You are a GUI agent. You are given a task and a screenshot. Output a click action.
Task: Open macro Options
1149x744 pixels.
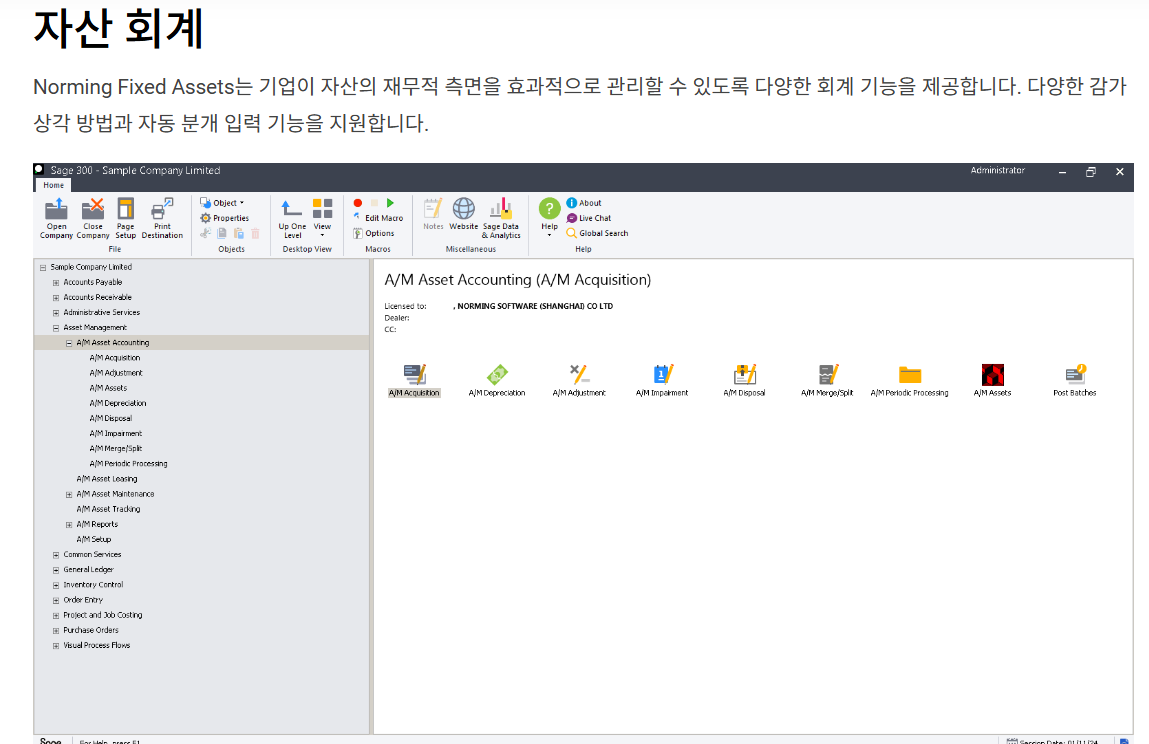point(374,233)
